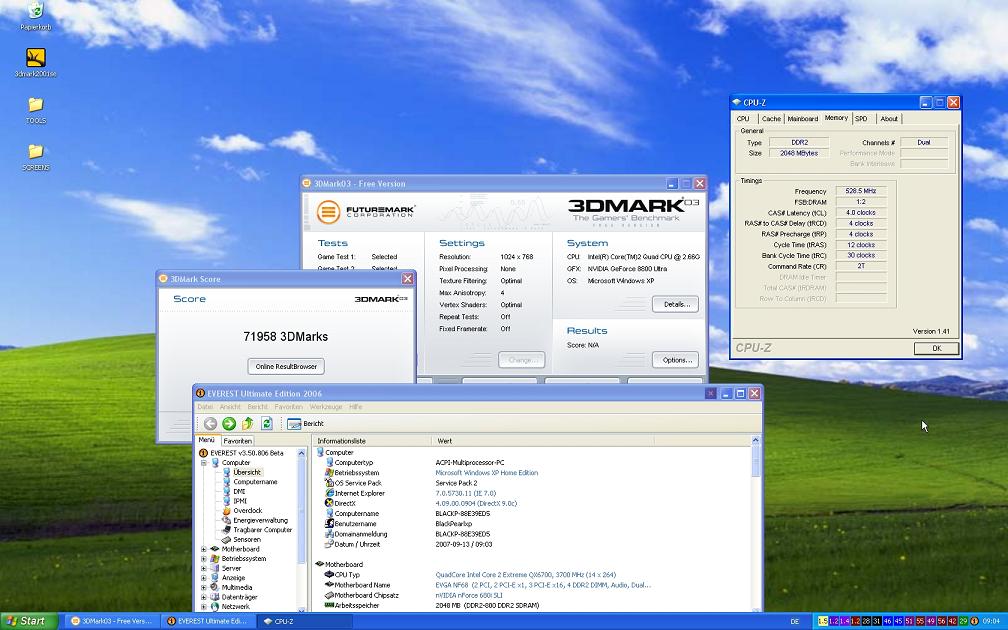Switch to Menü tab in EVEREST side panel
The image size is (1008, 630).
[207, 440]
